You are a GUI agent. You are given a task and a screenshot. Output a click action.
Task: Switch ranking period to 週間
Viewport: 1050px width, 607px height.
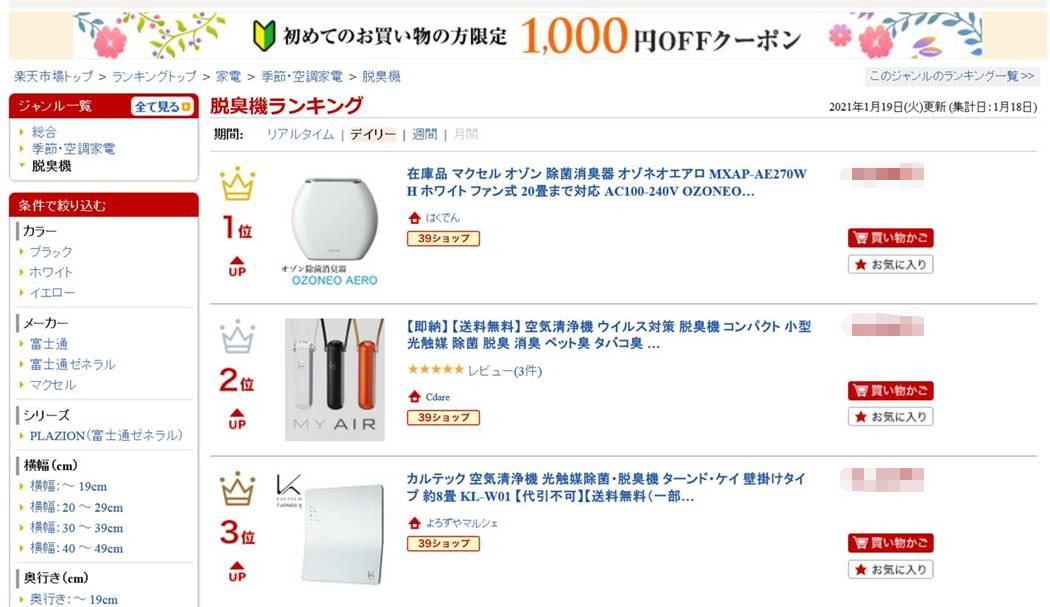tap(425, 135)
